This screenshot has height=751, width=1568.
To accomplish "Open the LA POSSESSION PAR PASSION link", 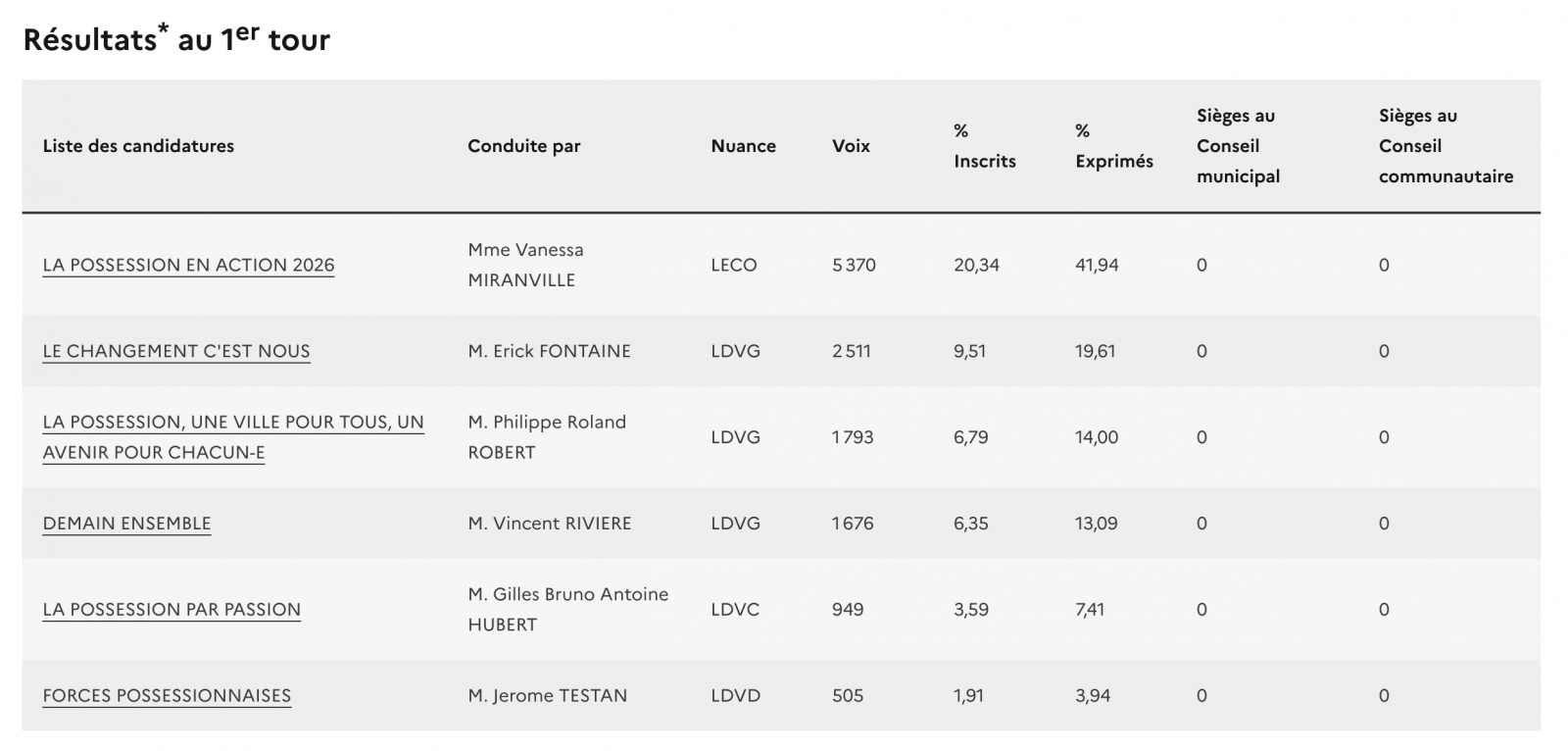I will 171,610.
